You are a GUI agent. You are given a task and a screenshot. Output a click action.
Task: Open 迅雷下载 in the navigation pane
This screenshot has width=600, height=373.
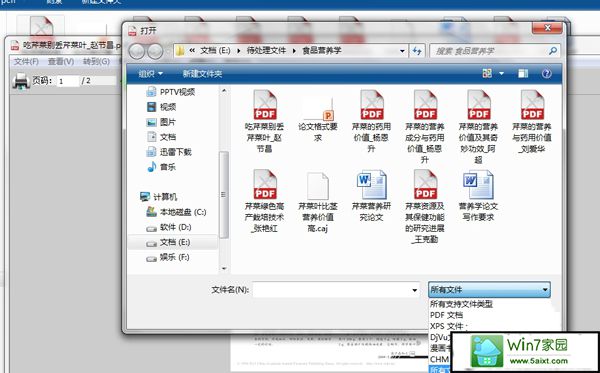[x=169, y=152]
